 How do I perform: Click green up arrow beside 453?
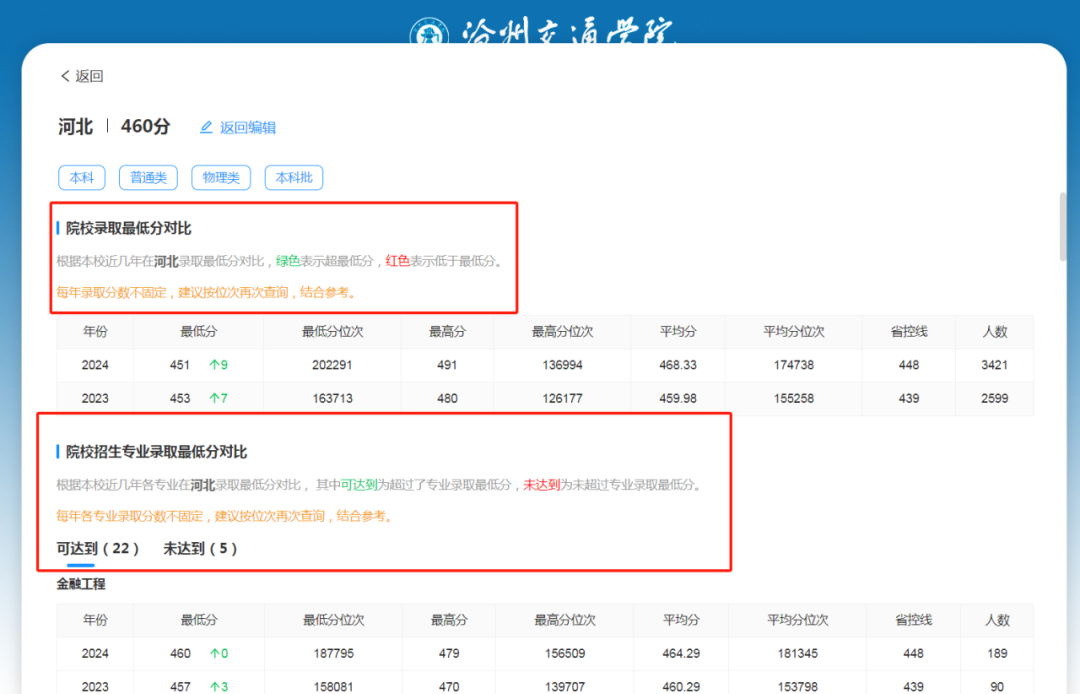click(213, 398)
